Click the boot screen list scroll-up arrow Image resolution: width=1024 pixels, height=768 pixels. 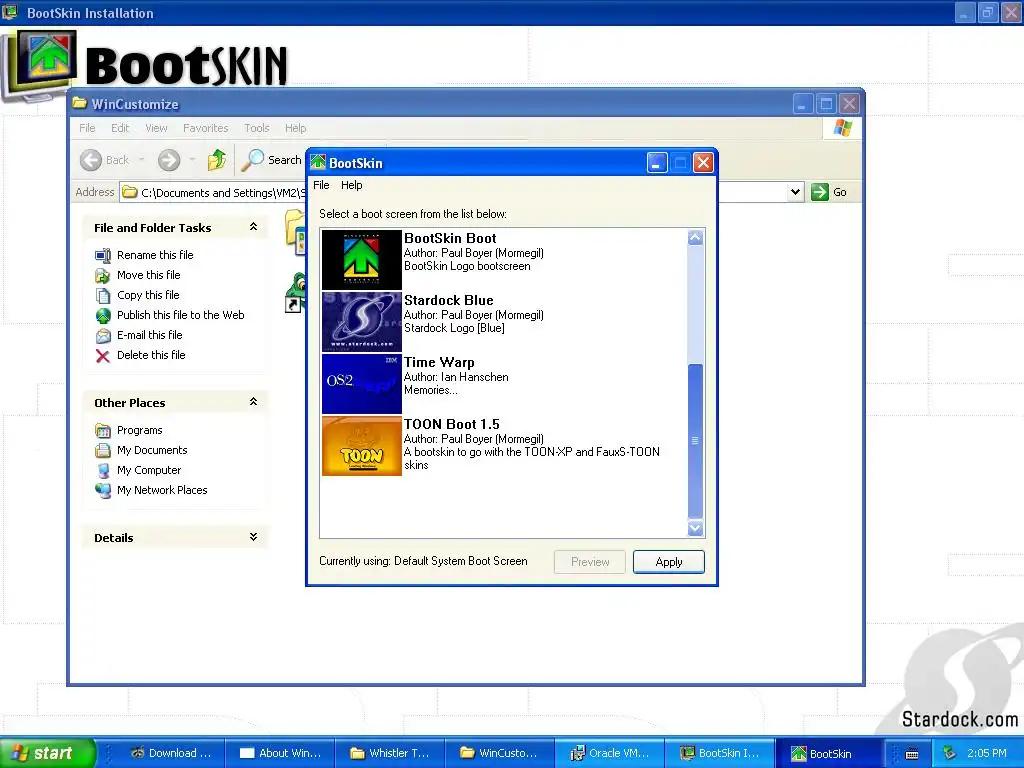[696, 238]
